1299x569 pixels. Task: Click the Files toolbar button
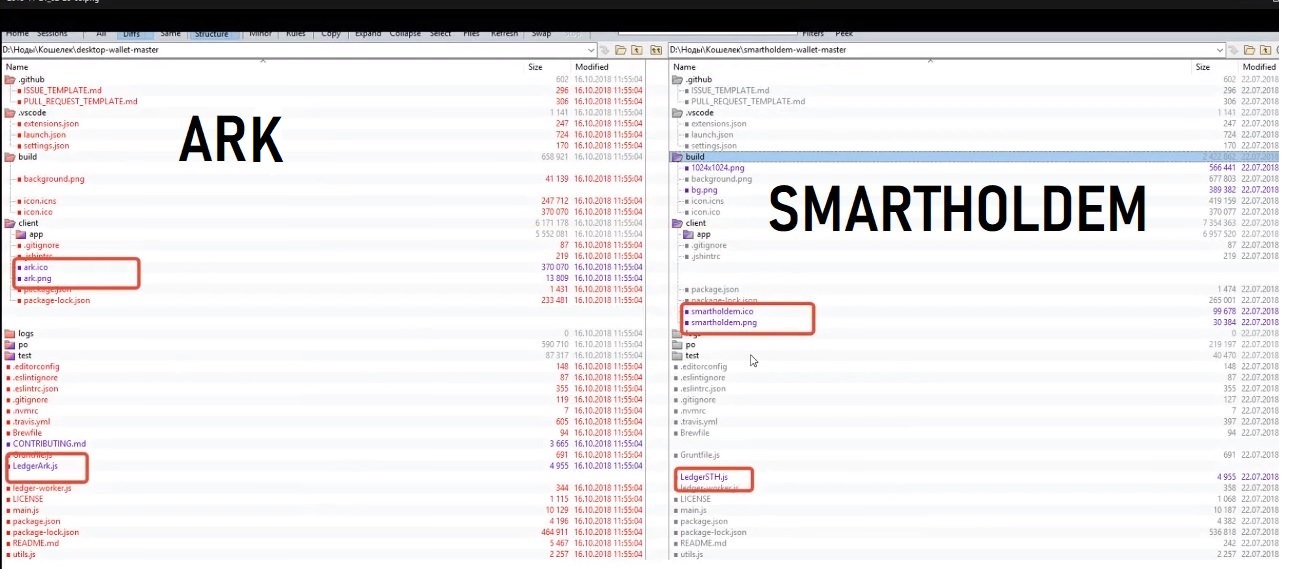471,34
